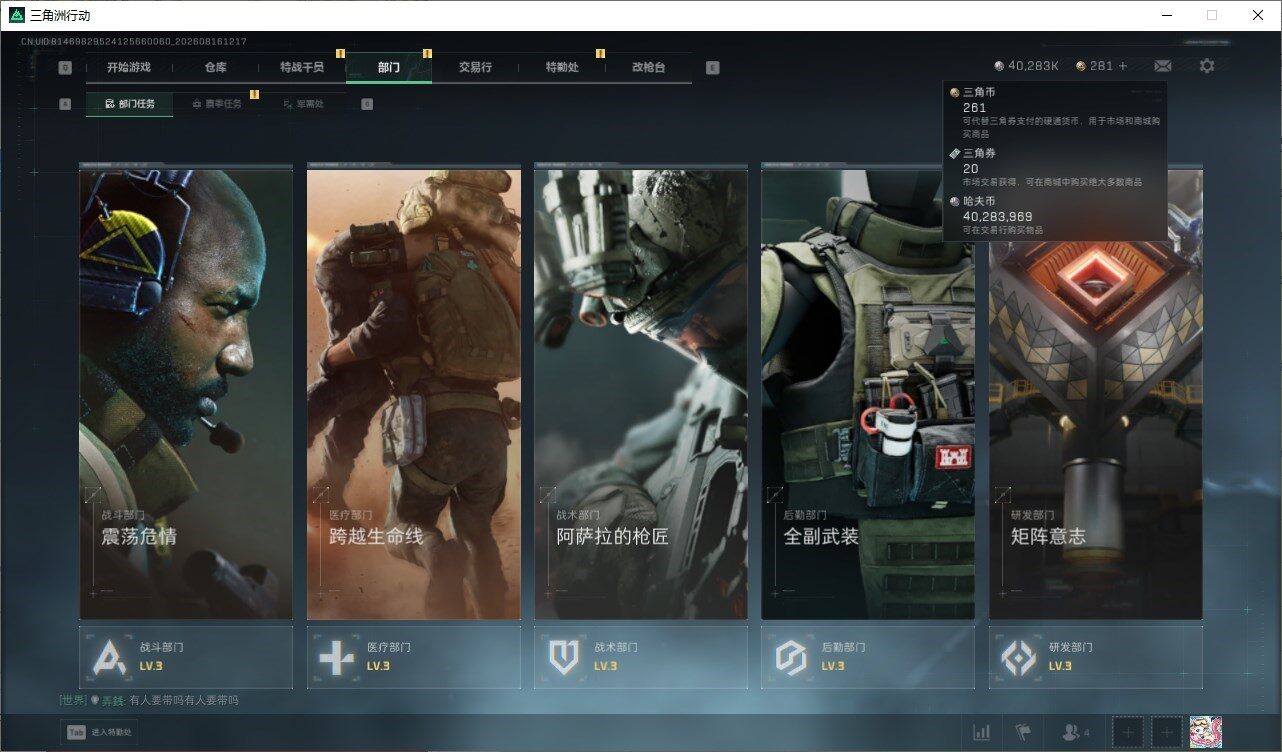
Task: Click the CN UID text at the top left
Action: point(134,42)
